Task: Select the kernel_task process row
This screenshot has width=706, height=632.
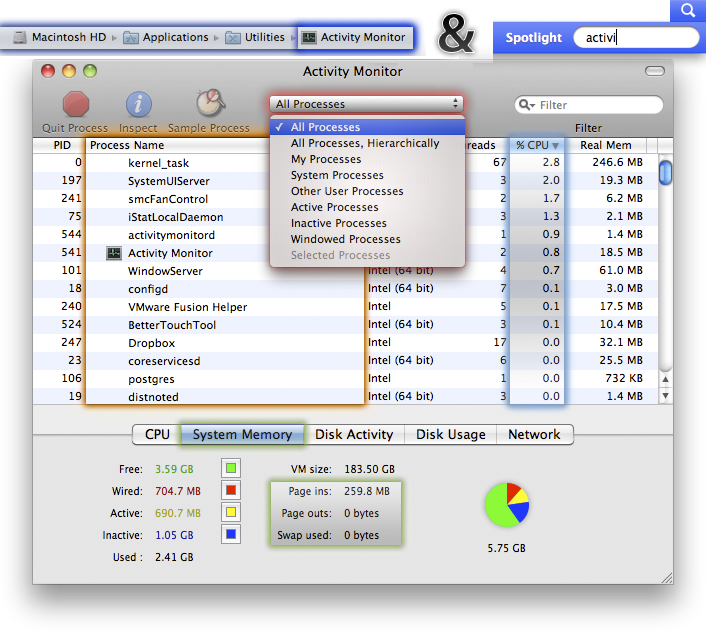Action: [x=345, y=163]
